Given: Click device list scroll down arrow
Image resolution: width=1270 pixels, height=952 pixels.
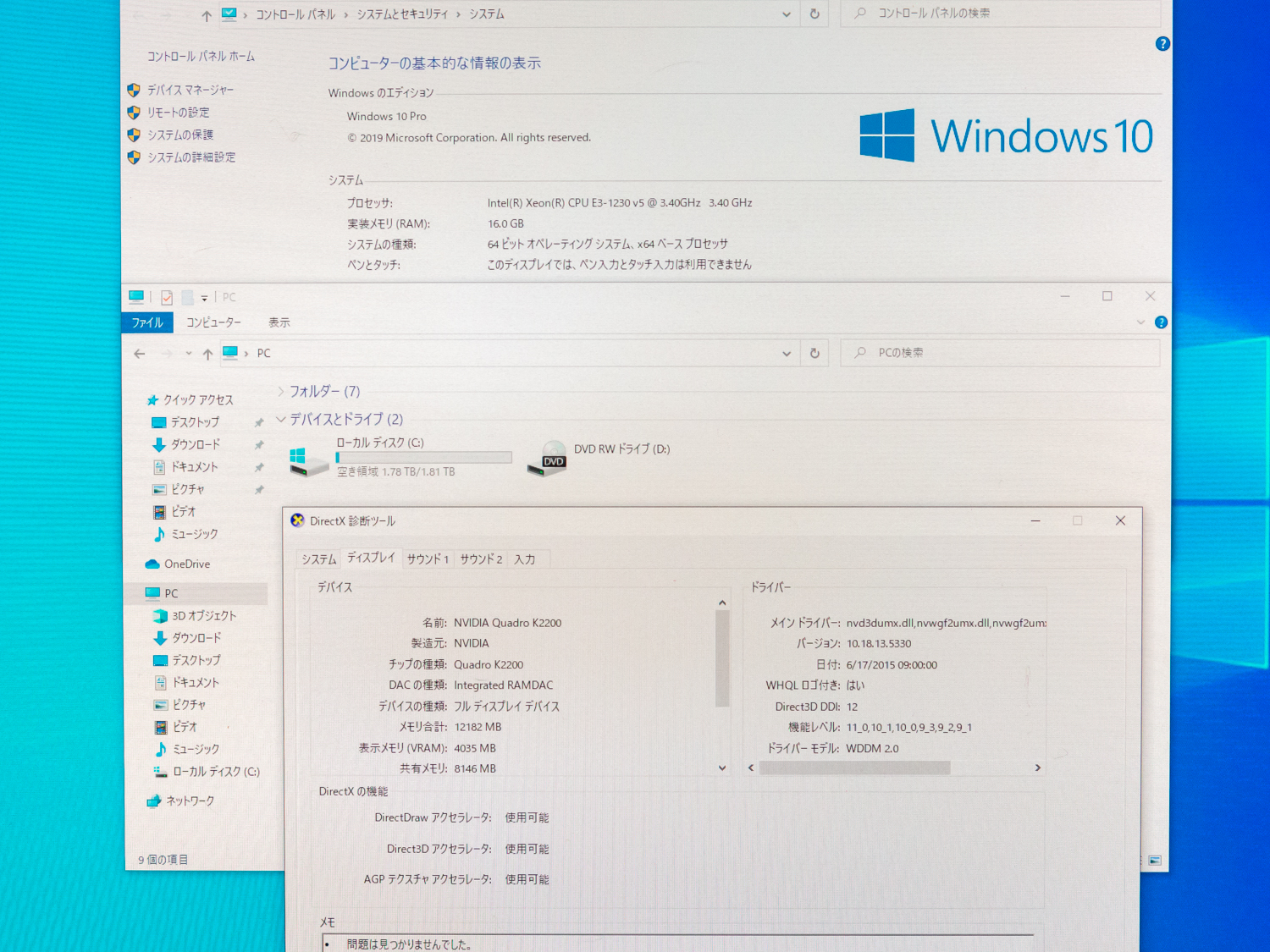Looking at the screenshot, I should point(722,768).
